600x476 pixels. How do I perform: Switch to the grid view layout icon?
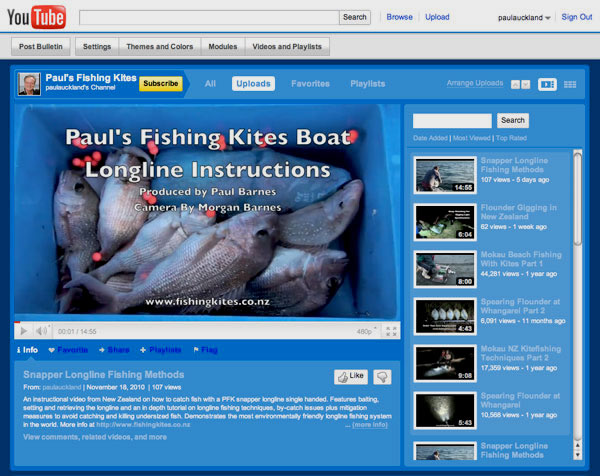tap(570, 84)
